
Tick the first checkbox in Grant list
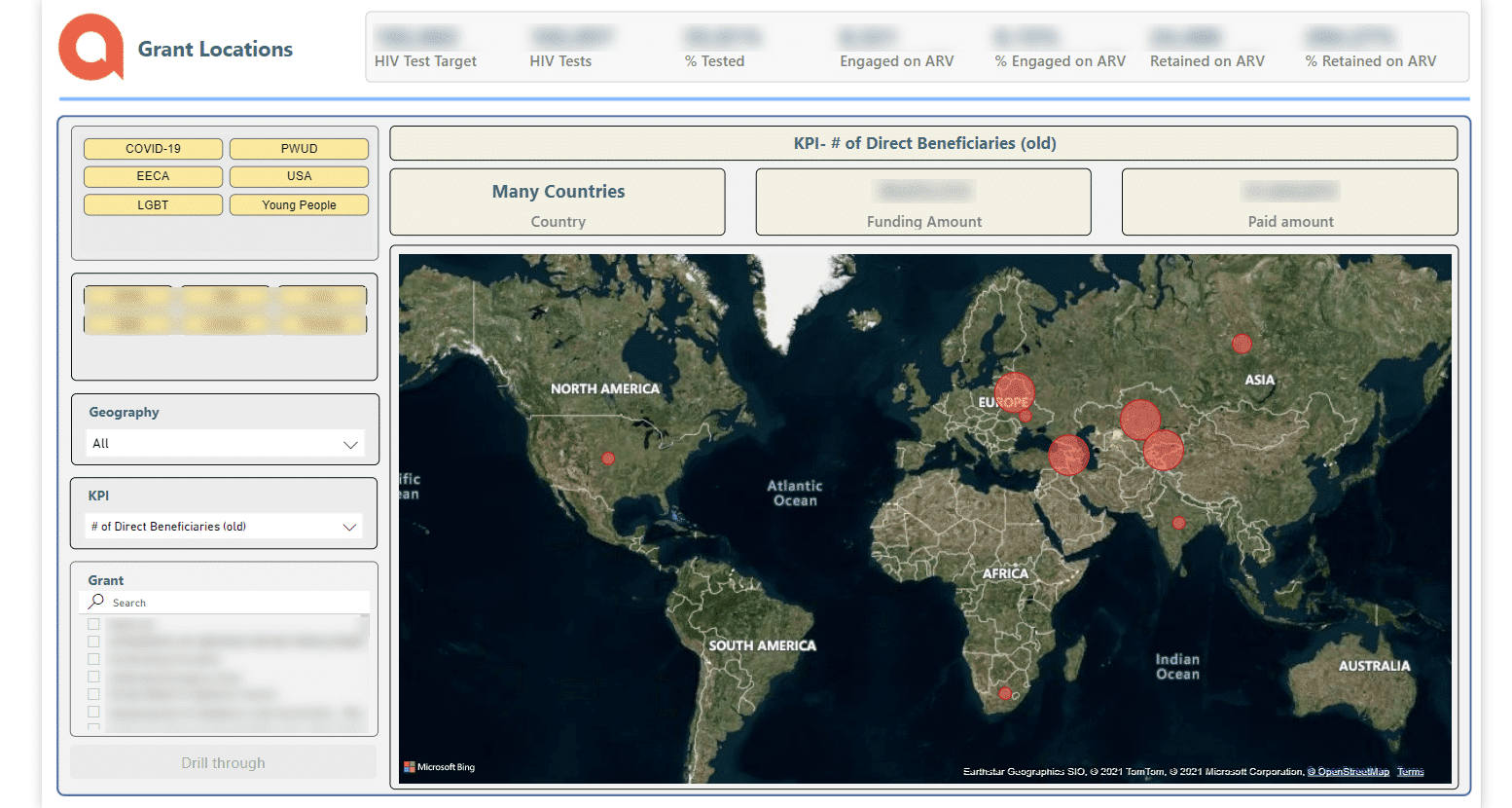(94, 624)
